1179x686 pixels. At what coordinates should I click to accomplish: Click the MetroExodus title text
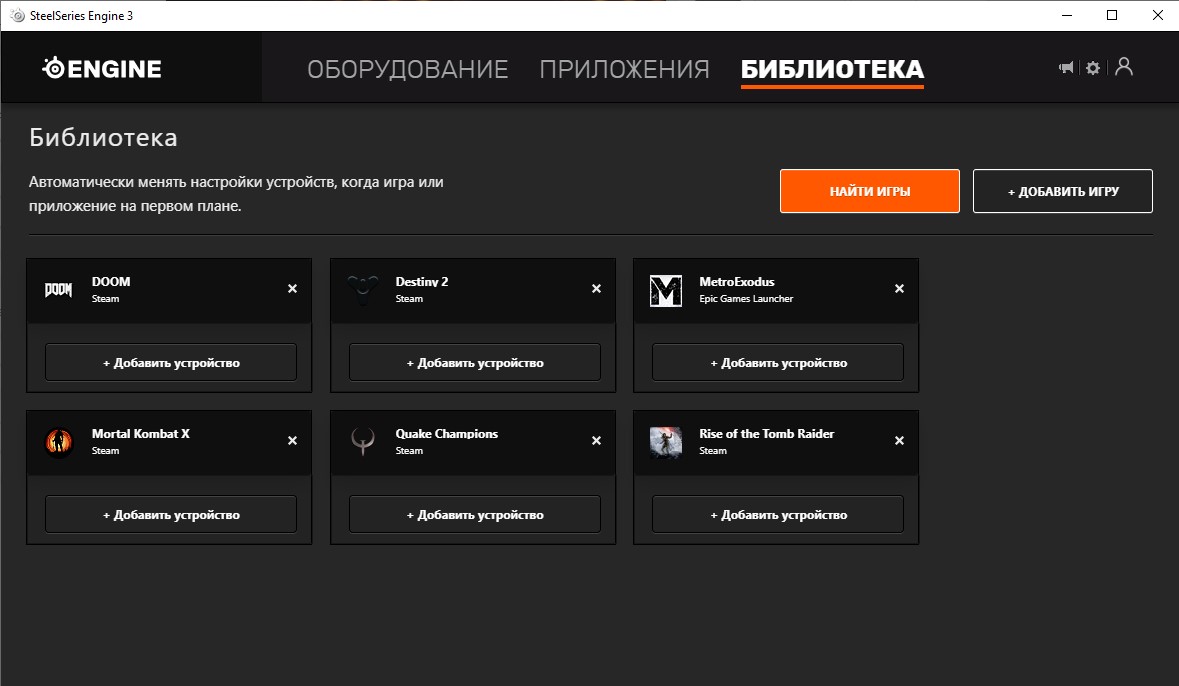tap(737, 282)
